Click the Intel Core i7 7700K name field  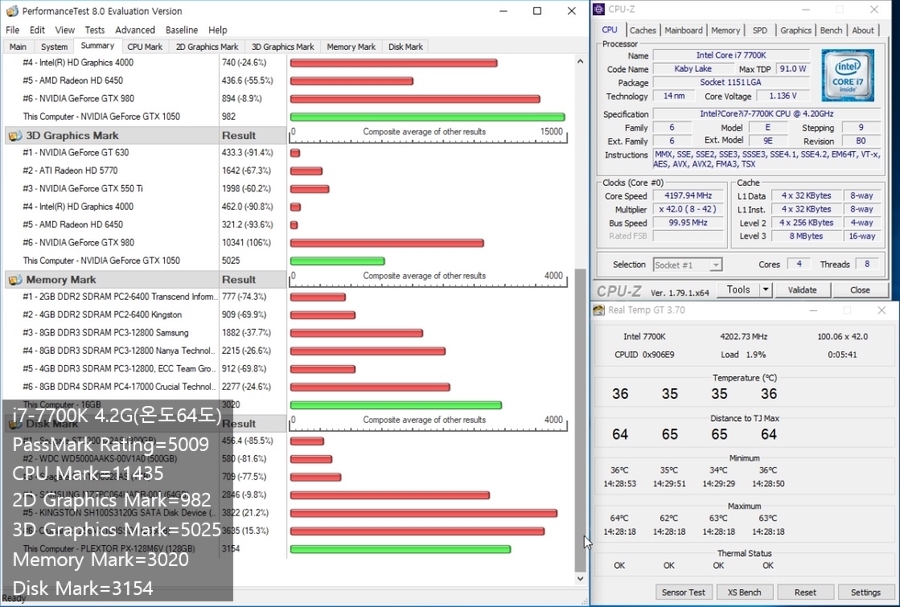[x=731, y=55]
